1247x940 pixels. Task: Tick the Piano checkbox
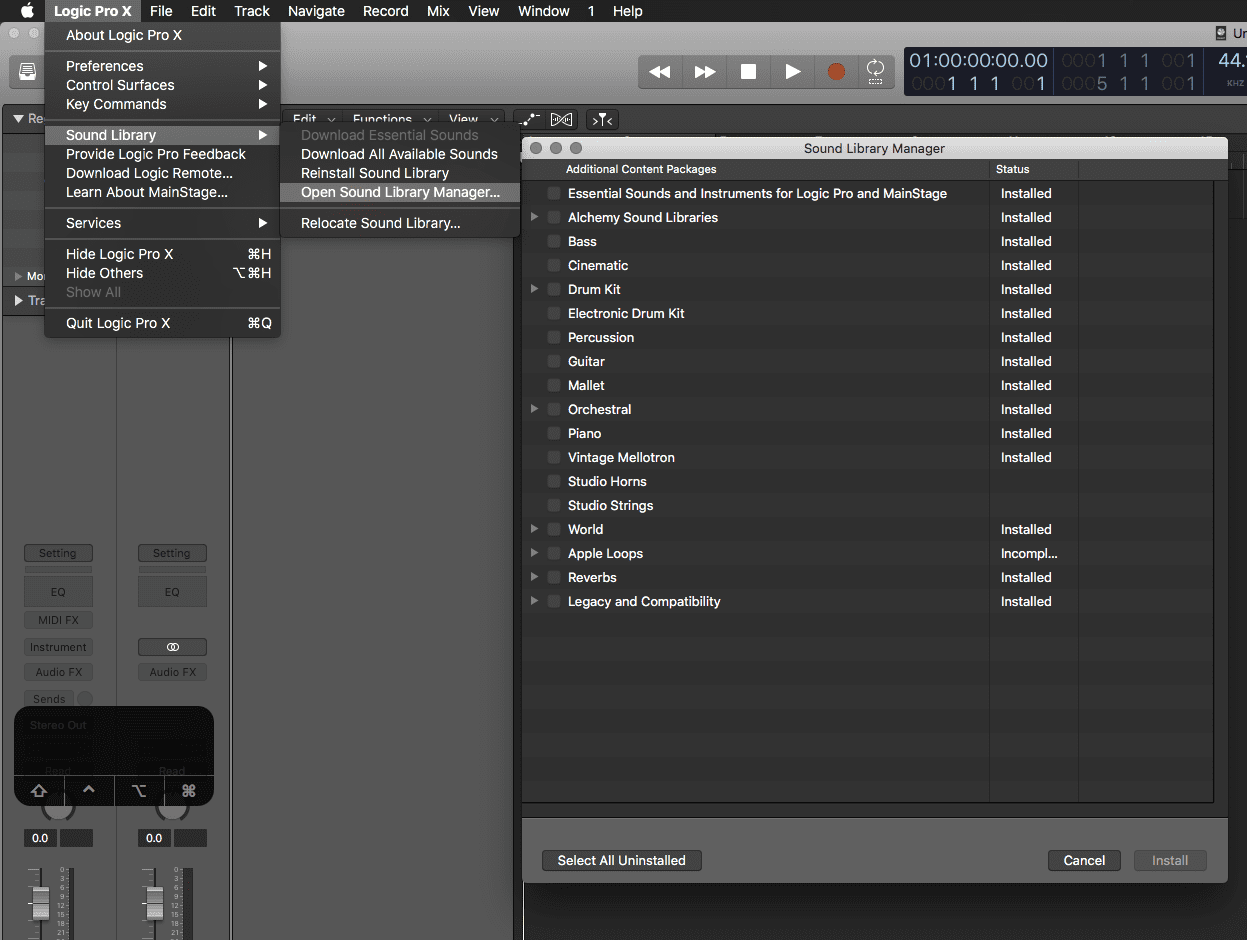[554, 433]
